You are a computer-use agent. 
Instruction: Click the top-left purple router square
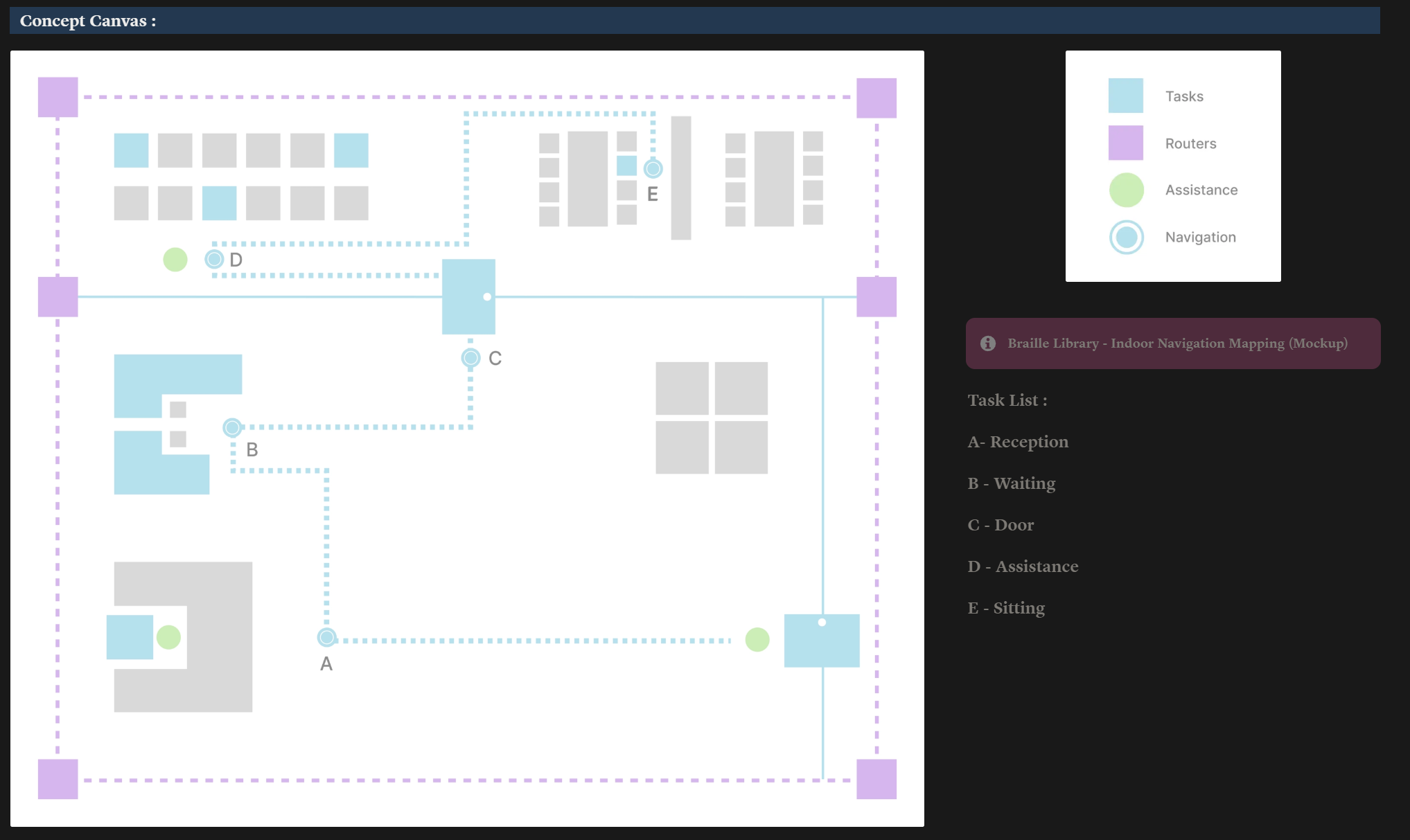[58, 97]
